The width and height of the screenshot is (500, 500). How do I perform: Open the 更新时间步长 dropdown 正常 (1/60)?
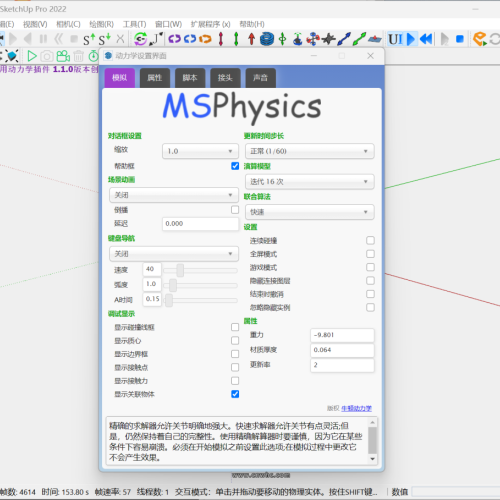310,151
